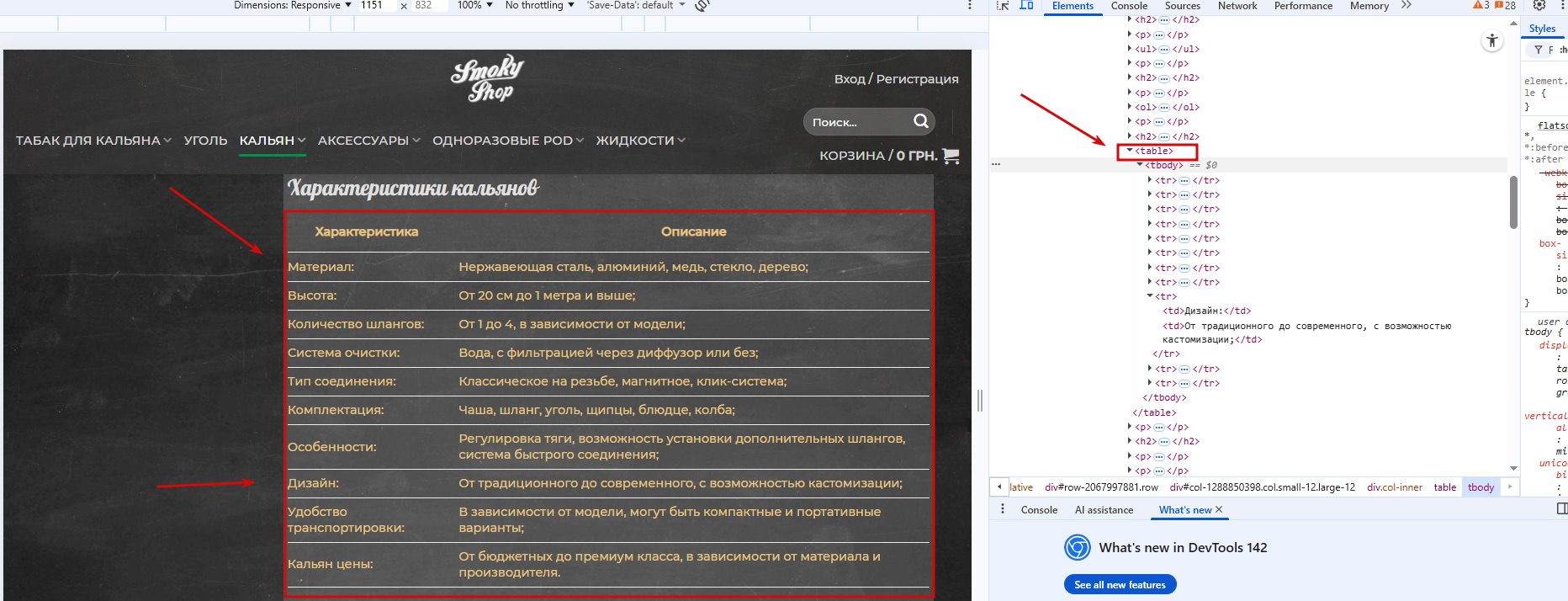Click the panel divider resize handle
This screenshot has width=1568, height=601.
(980, 401)
